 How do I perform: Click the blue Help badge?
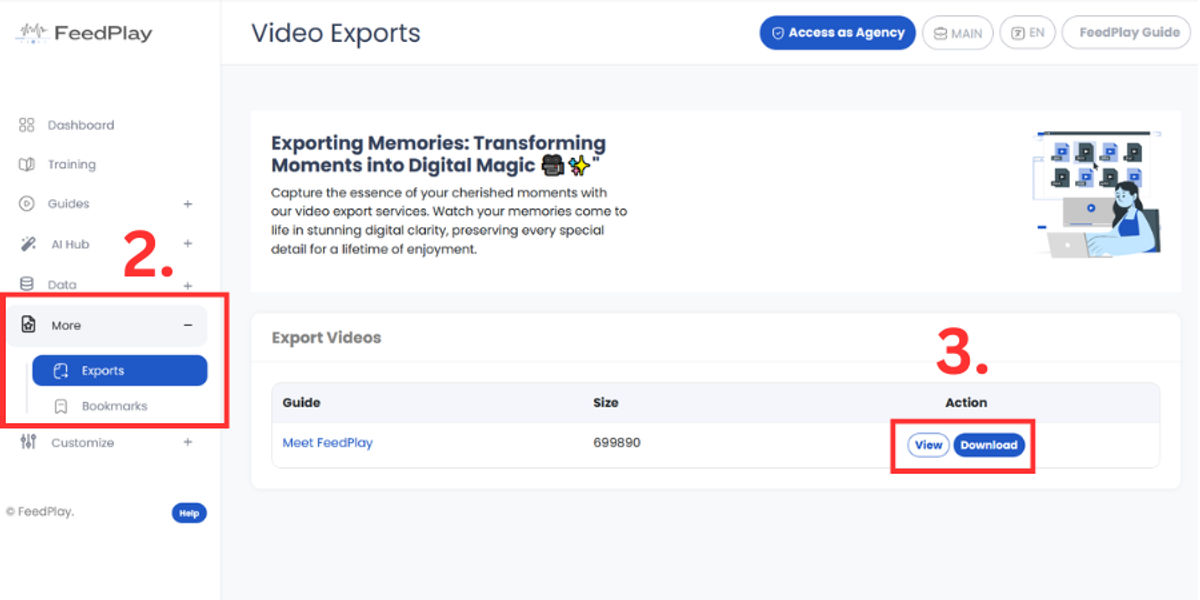point(189,513)
